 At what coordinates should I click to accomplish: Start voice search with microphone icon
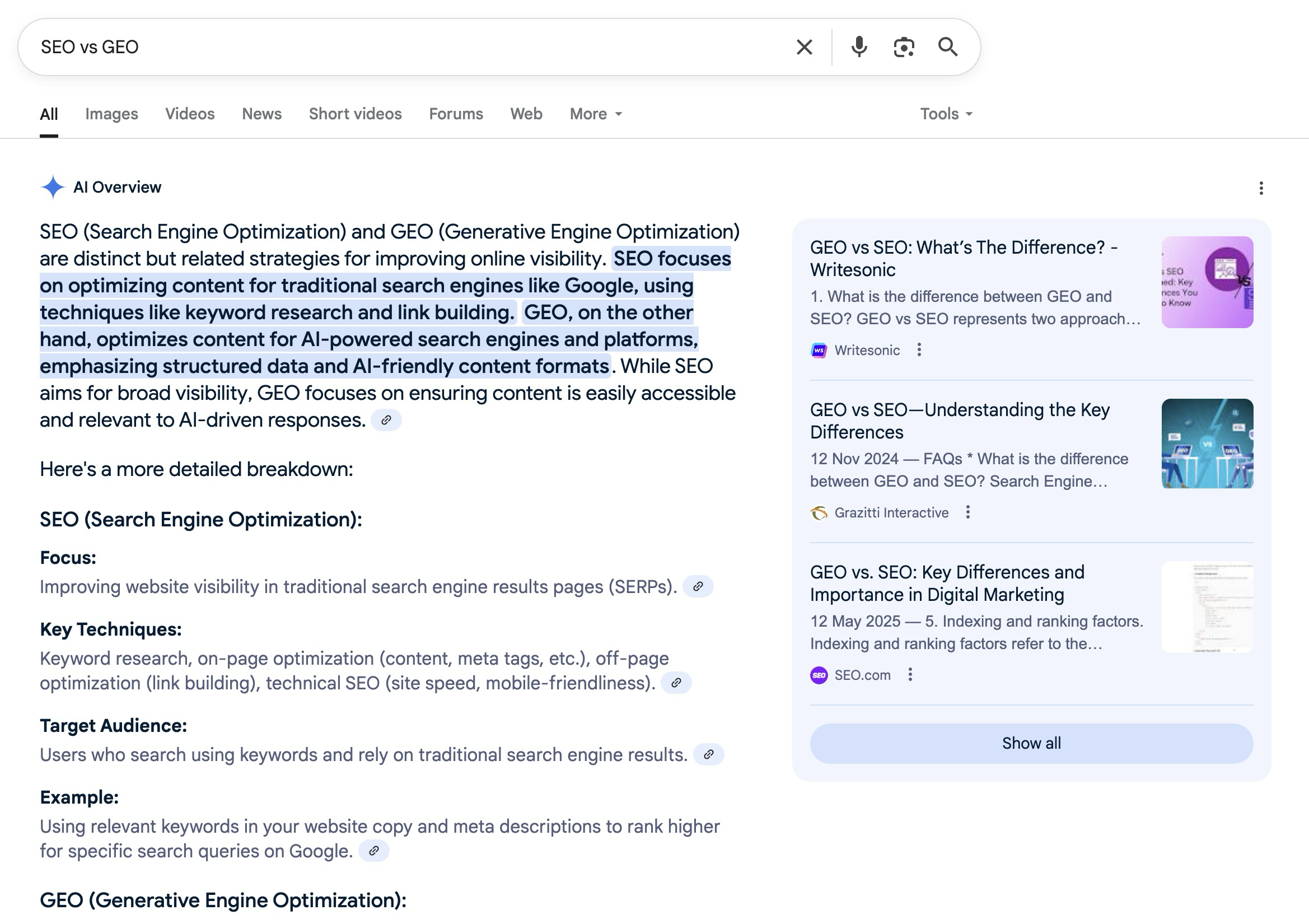(x=859, y=47)
